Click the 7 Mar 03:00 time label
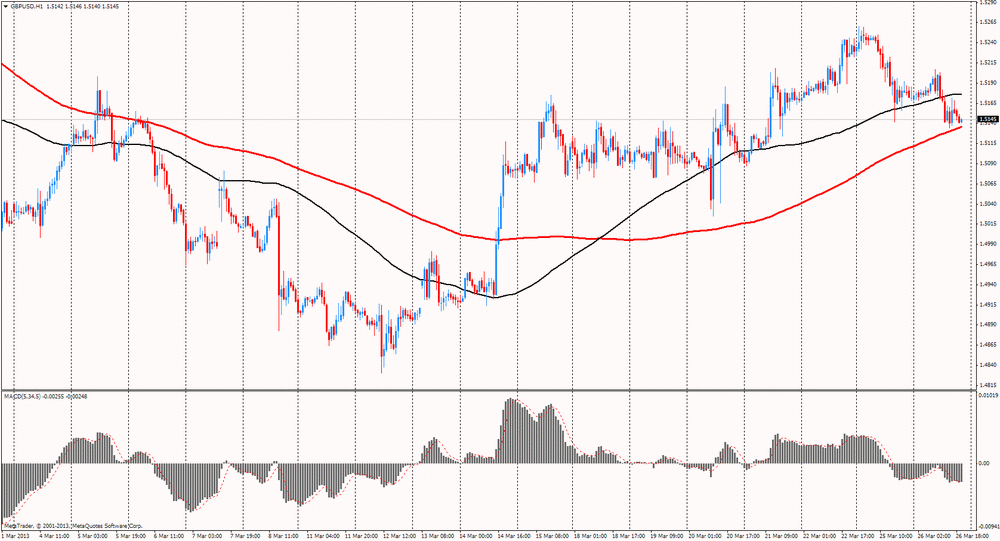1000x541 pixels. 207,537
